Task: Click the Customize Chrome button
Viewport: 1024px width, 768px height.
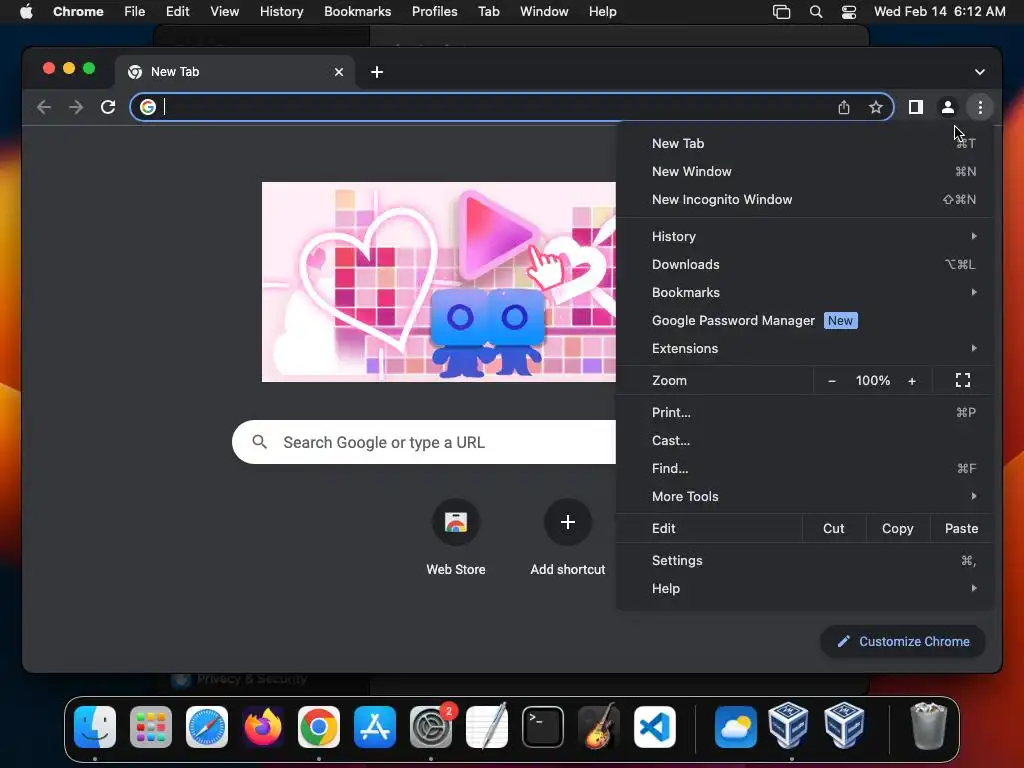Action: tap(903, 641)
